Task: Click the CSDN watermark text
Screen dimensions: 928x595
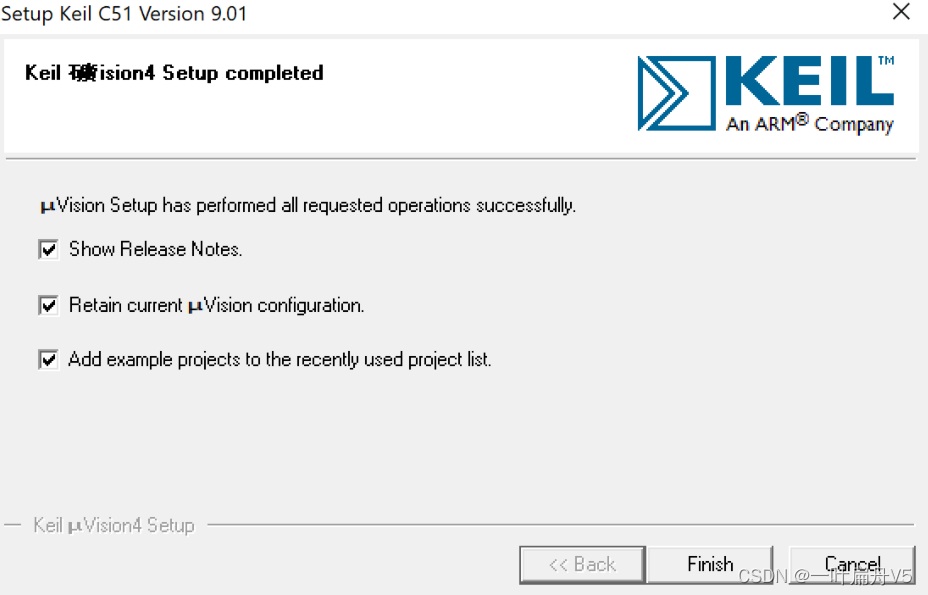Action: pyautogui.click(x=825, y=576)
